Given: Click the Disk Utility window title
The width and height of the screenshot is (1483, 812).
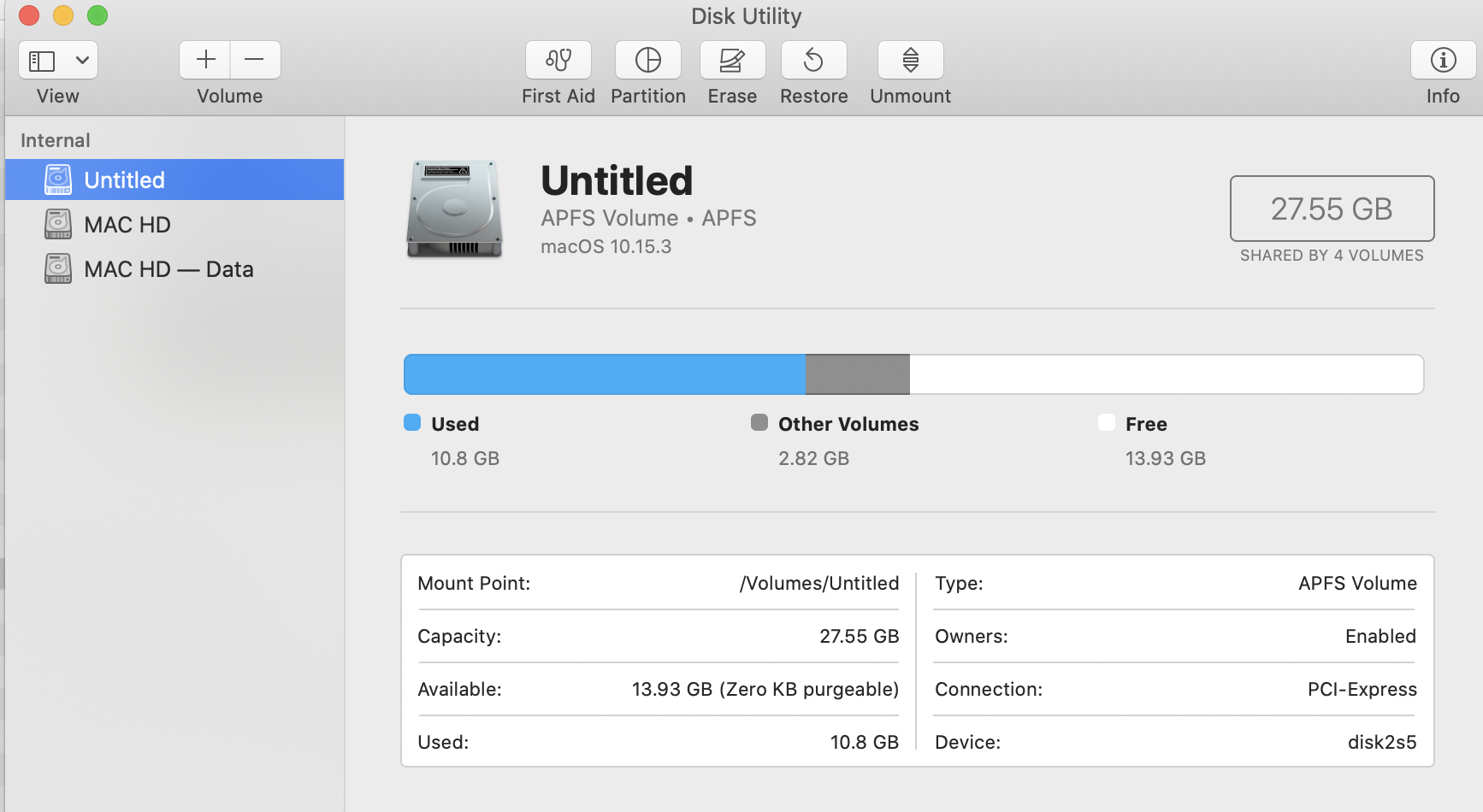Looking at the screenshot, I should [746, 16].
